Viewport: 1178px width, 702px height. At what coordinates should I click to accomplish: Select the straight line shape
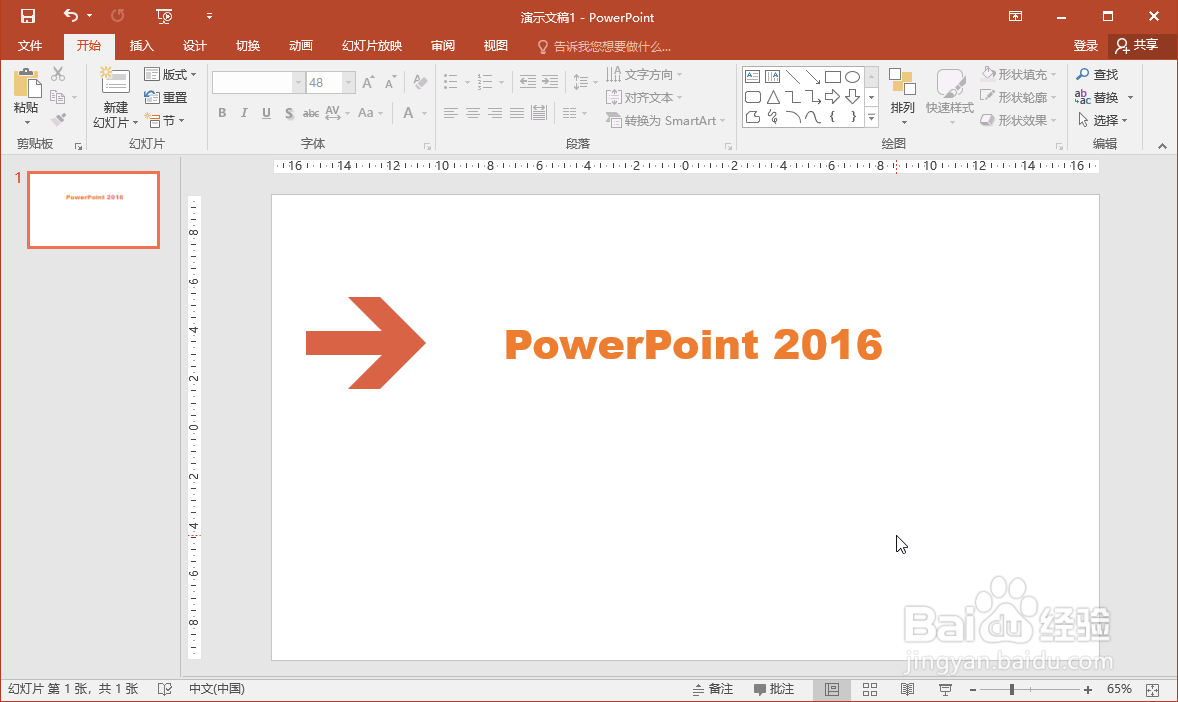point(793,77)
